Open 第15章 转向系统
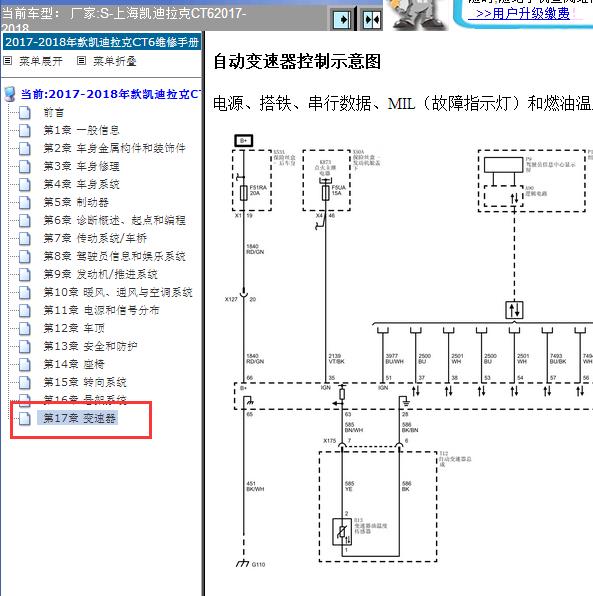The width and height of the screenshot is (593, 596). pos(85,382)
